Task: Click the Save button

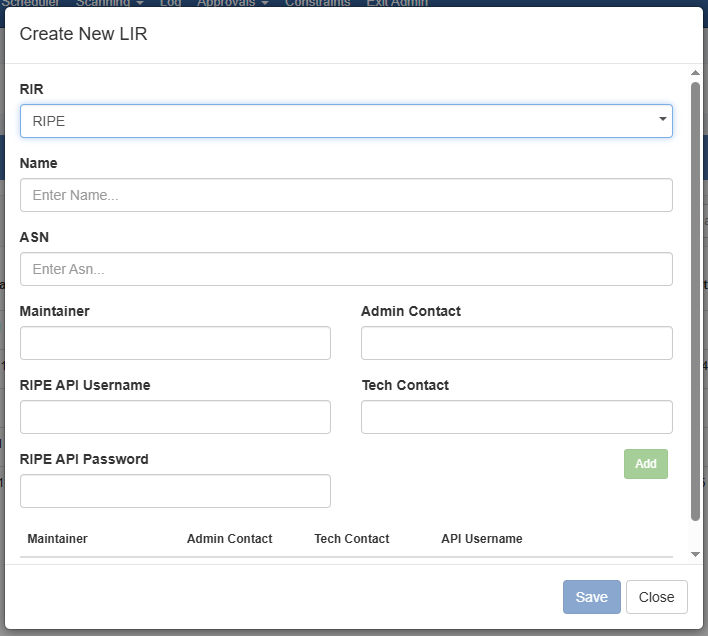Action: (x=591, y=597)
